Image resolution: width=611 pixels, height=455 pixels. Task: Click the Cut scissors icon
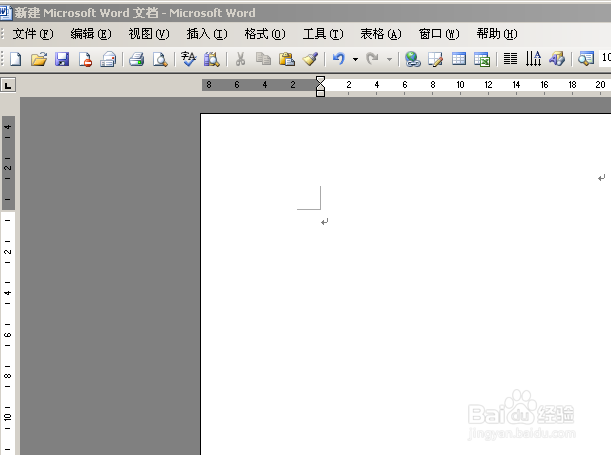click(x=240, y=59)
